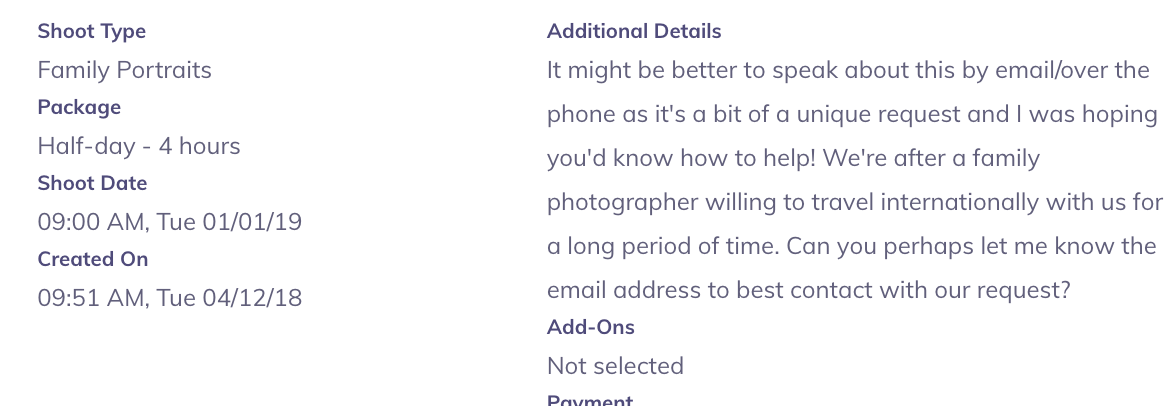Click the Shoot Date label
Screen dimensions: 1176x406
click(92, 183)
